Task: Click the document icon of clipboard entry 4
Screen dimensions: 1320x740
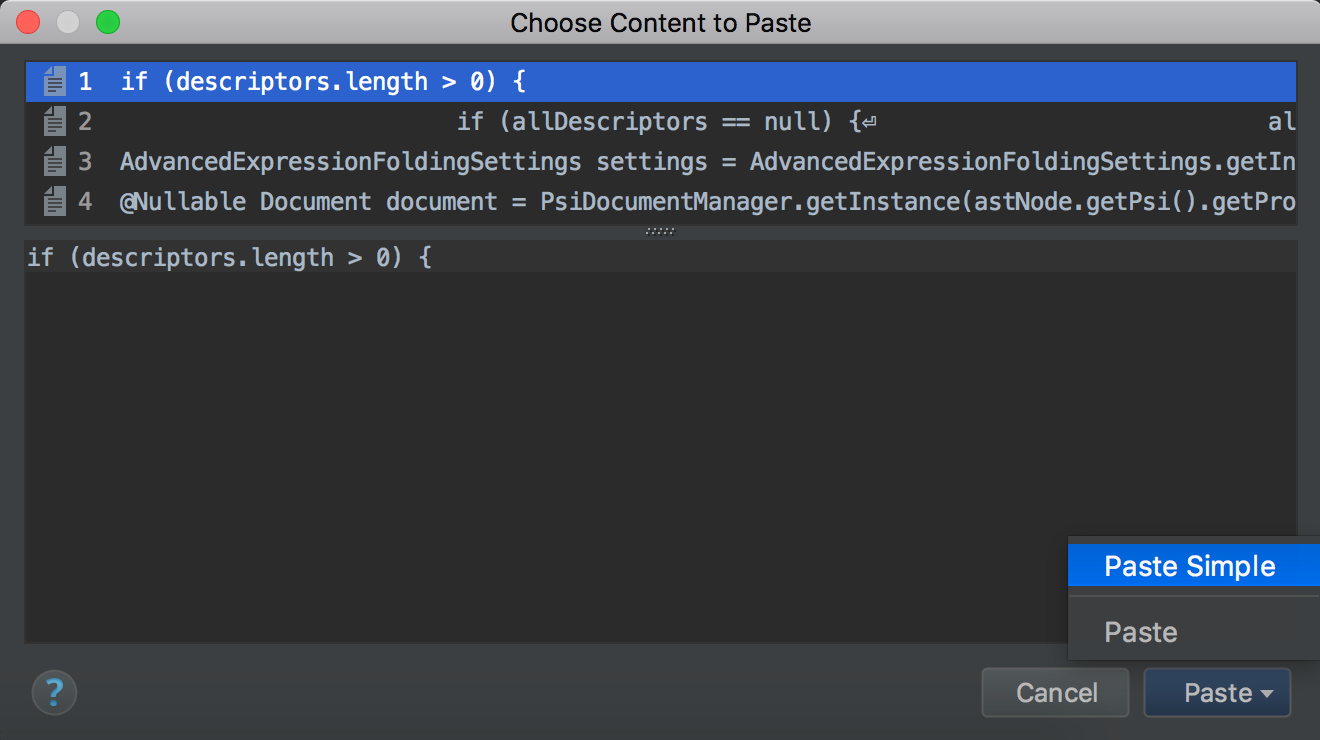Action: click(55, 202)
